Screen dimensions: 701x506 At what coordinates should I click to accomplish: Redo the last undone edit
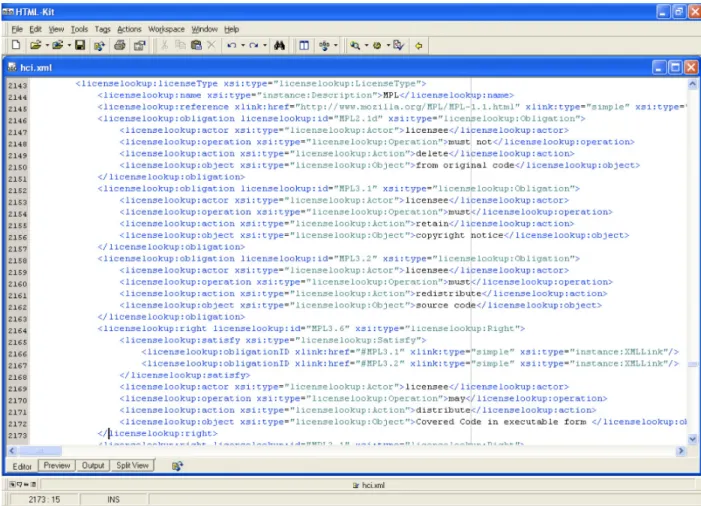coord(253,46)
